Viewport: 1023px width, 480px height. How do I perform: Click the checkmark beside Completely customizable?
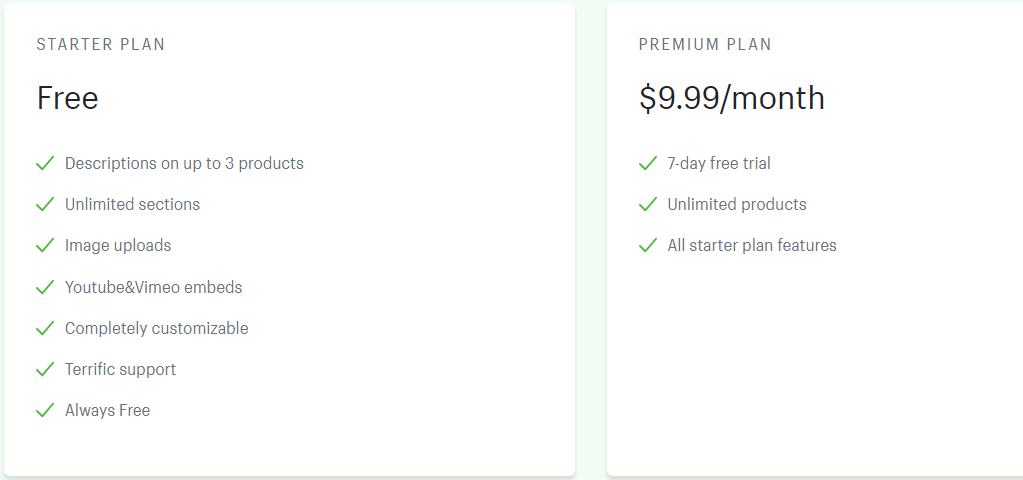click(45, 328)
